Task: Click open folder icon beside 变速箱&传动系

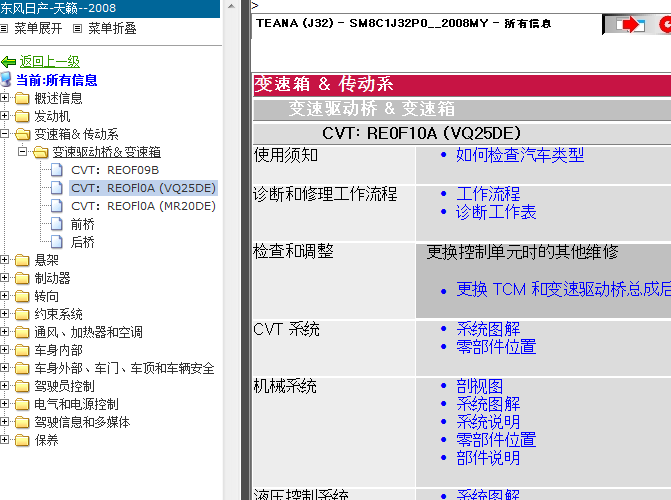Action: 22,134
